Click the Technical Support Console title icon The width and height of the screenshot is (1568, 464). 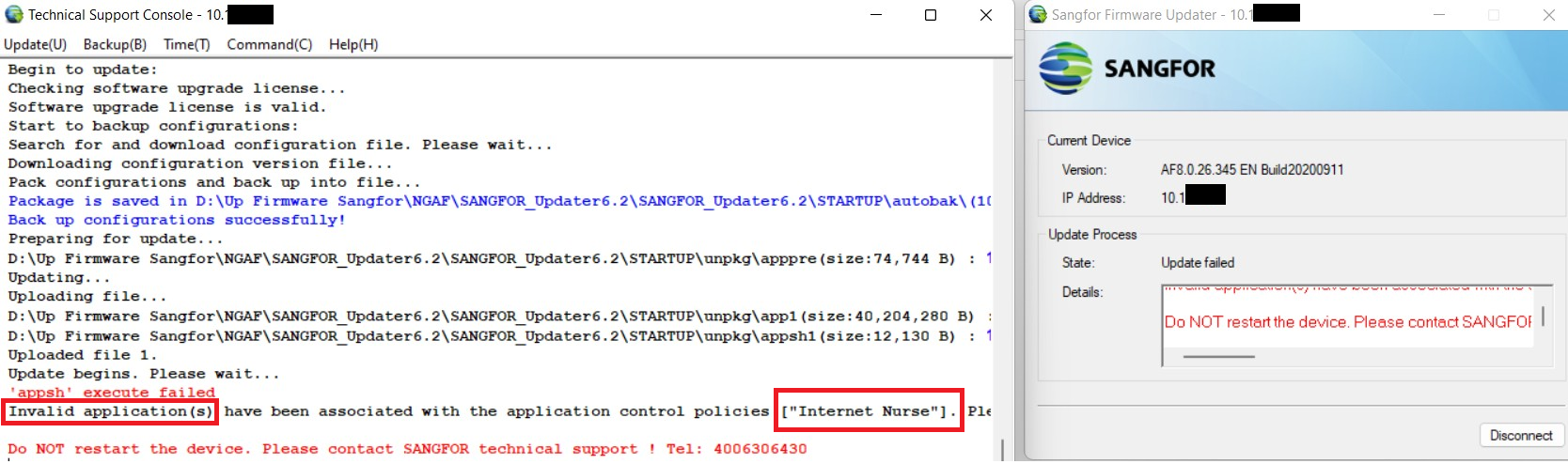pos(14,14)
